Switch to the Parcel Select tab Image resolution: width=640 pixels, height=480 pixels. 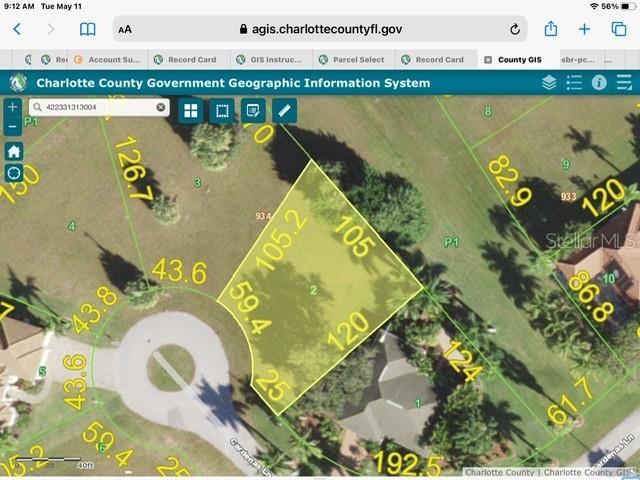(358, 60)
